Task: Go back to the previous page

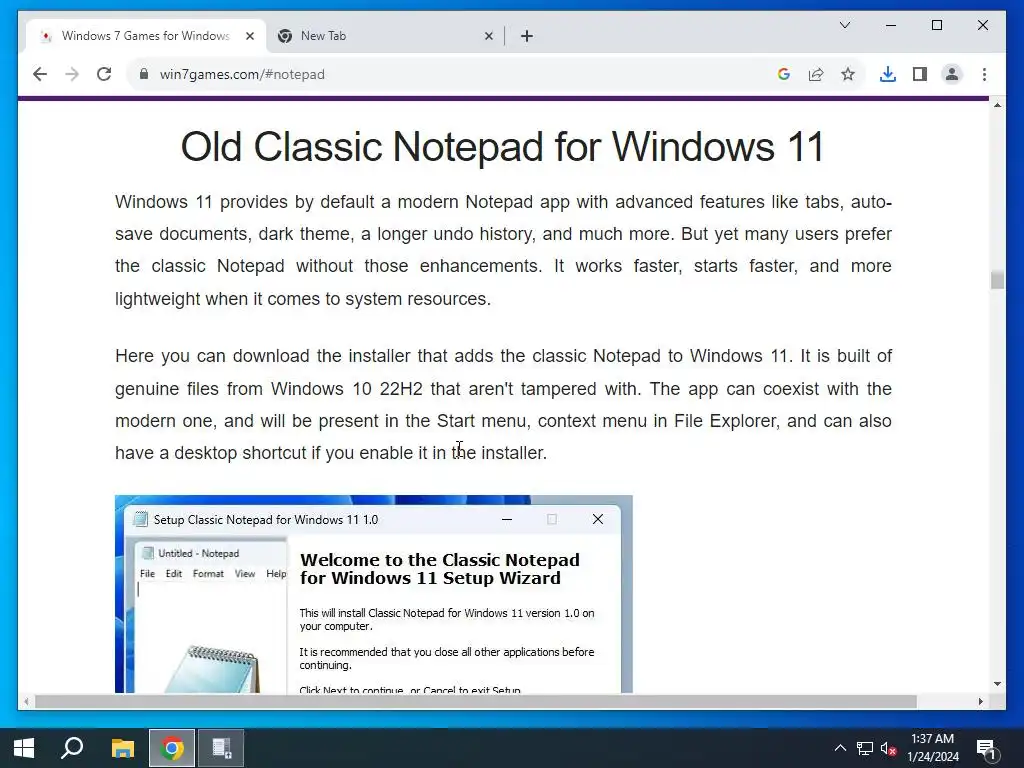Action: (40, 74)
